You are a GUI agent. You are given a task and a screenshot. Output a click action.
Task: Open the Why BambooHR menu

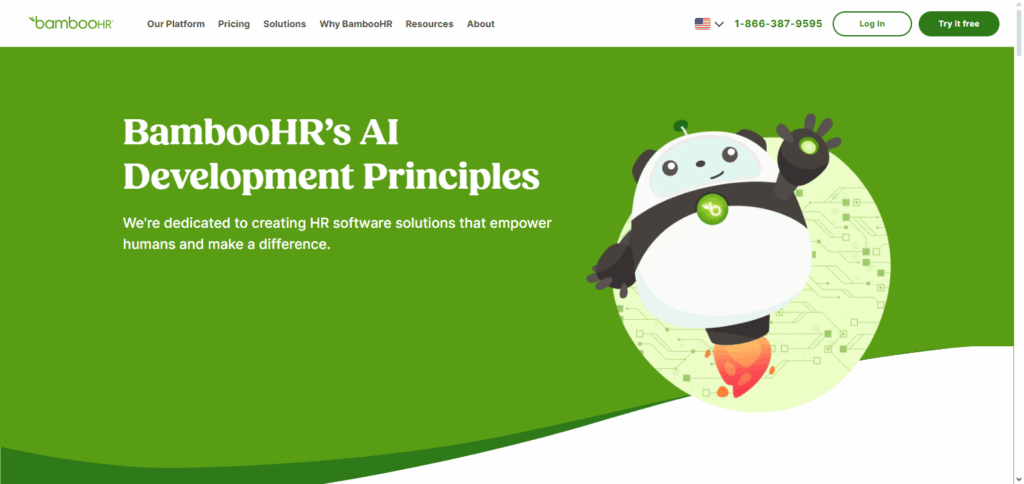(356, 24)
